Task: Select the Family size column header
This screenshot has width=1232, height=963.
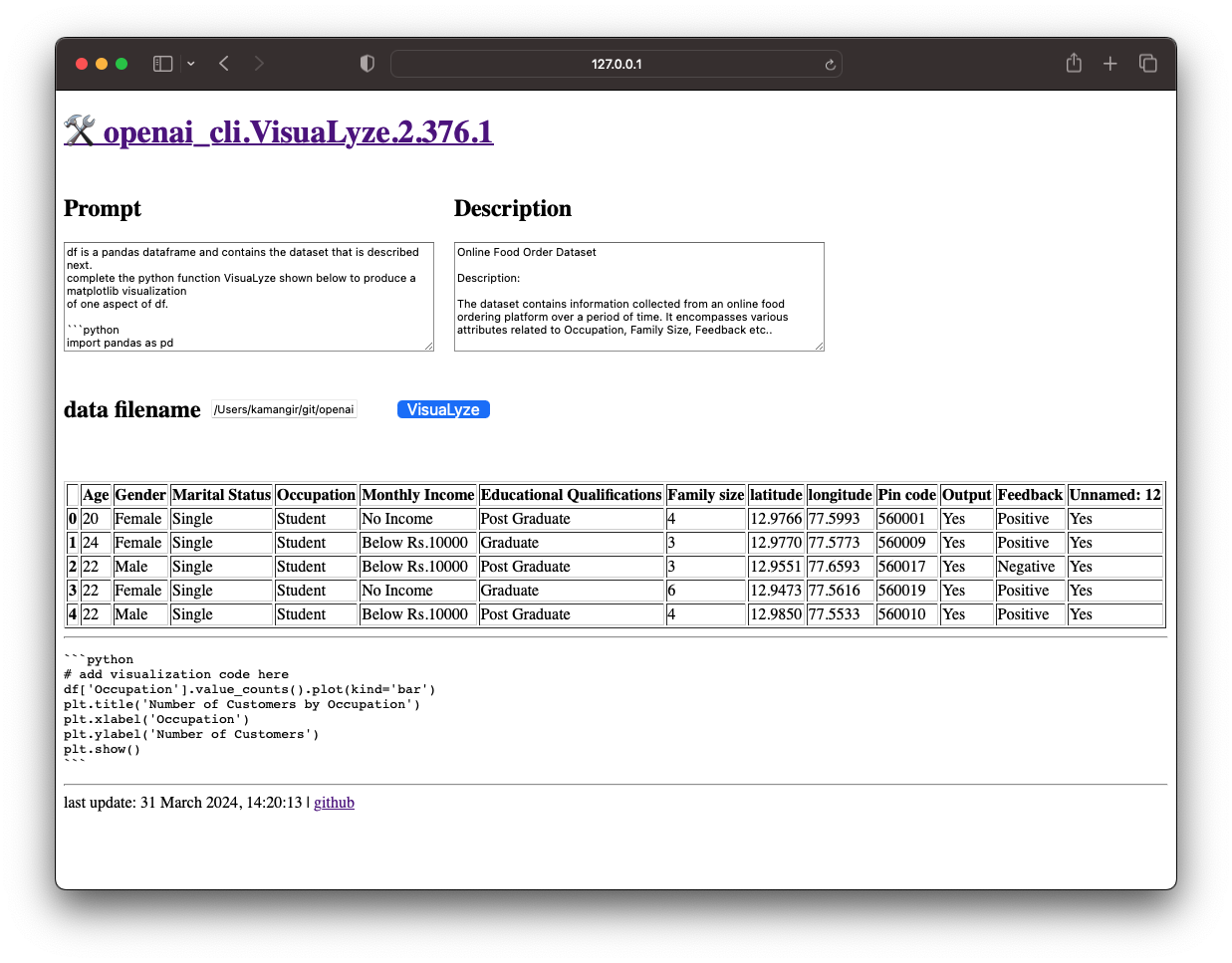Action: point(705,495)
